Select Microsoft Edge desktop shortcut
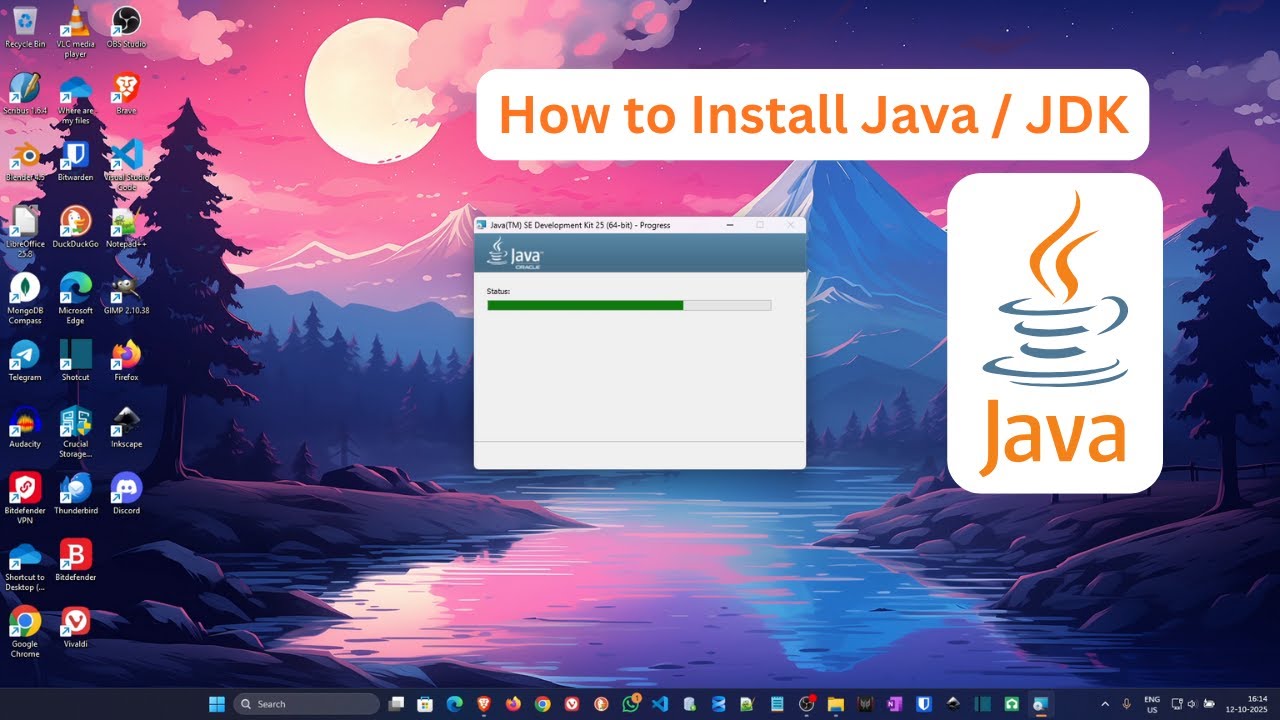The image size is (1280, 720). point(75,298)
